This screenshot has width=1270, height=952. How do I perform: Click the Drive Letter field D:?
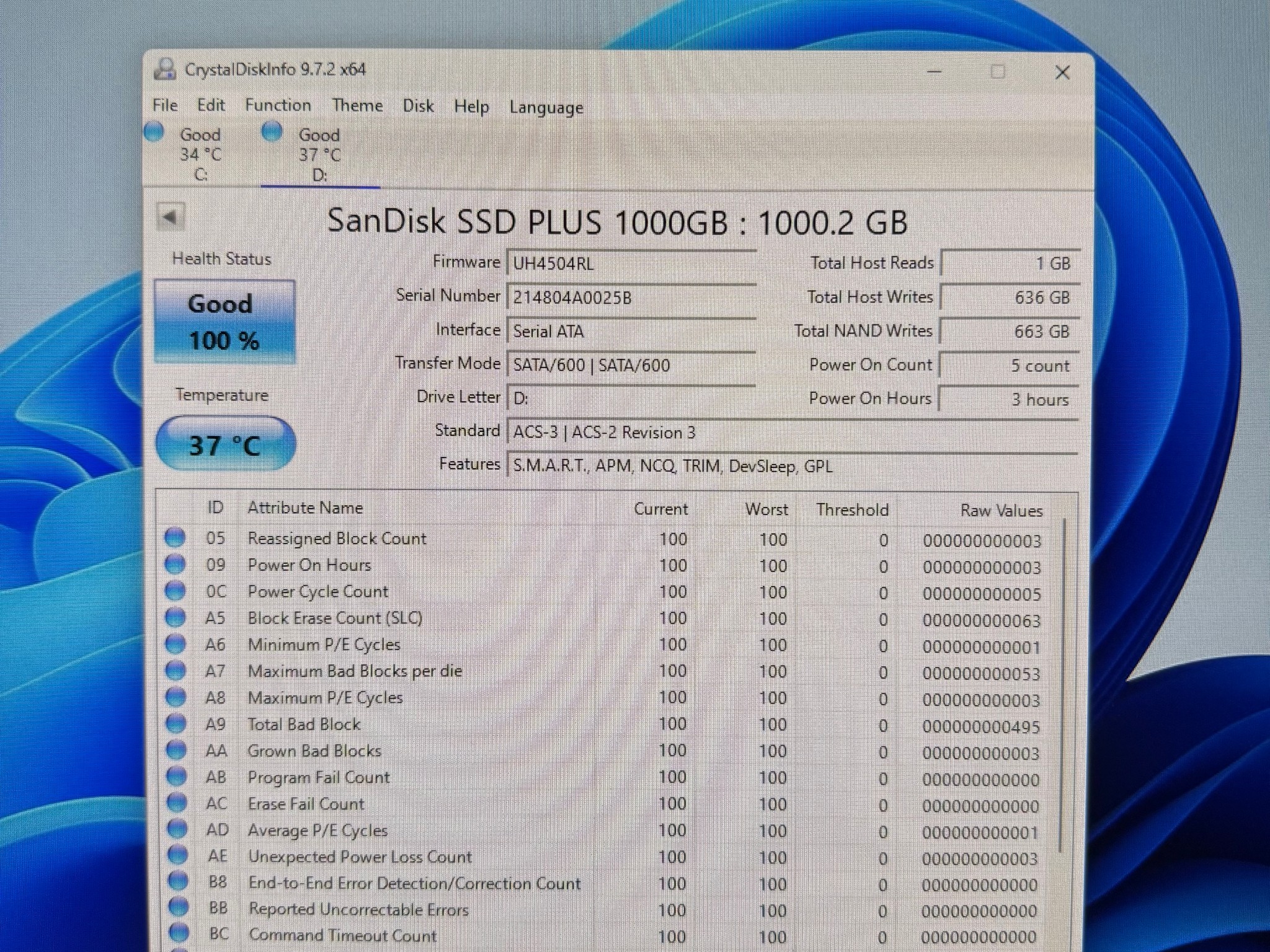[631, 398]
